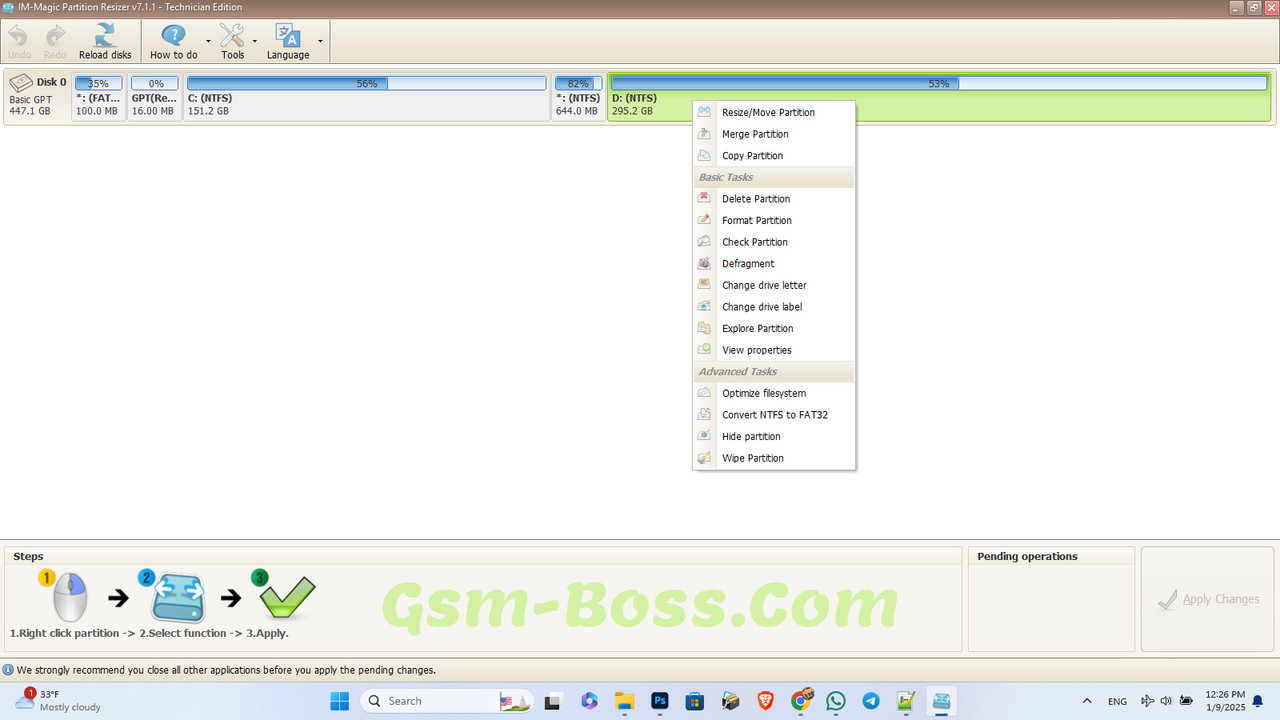Open the Tools wrench icon
1280x720 pixels.
[232, 36]
